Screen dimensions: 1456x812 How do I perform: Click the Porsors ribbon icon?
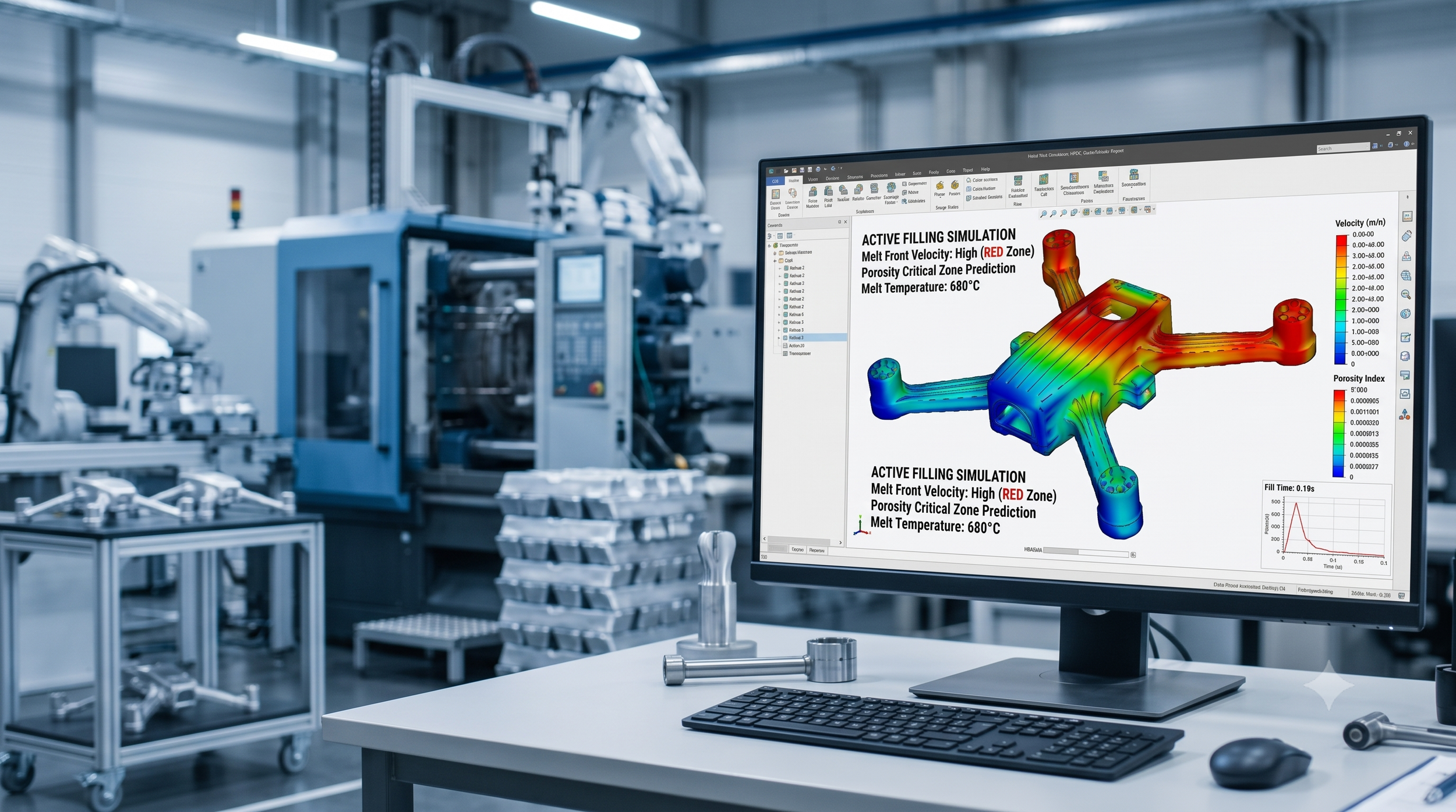[955, 188]
